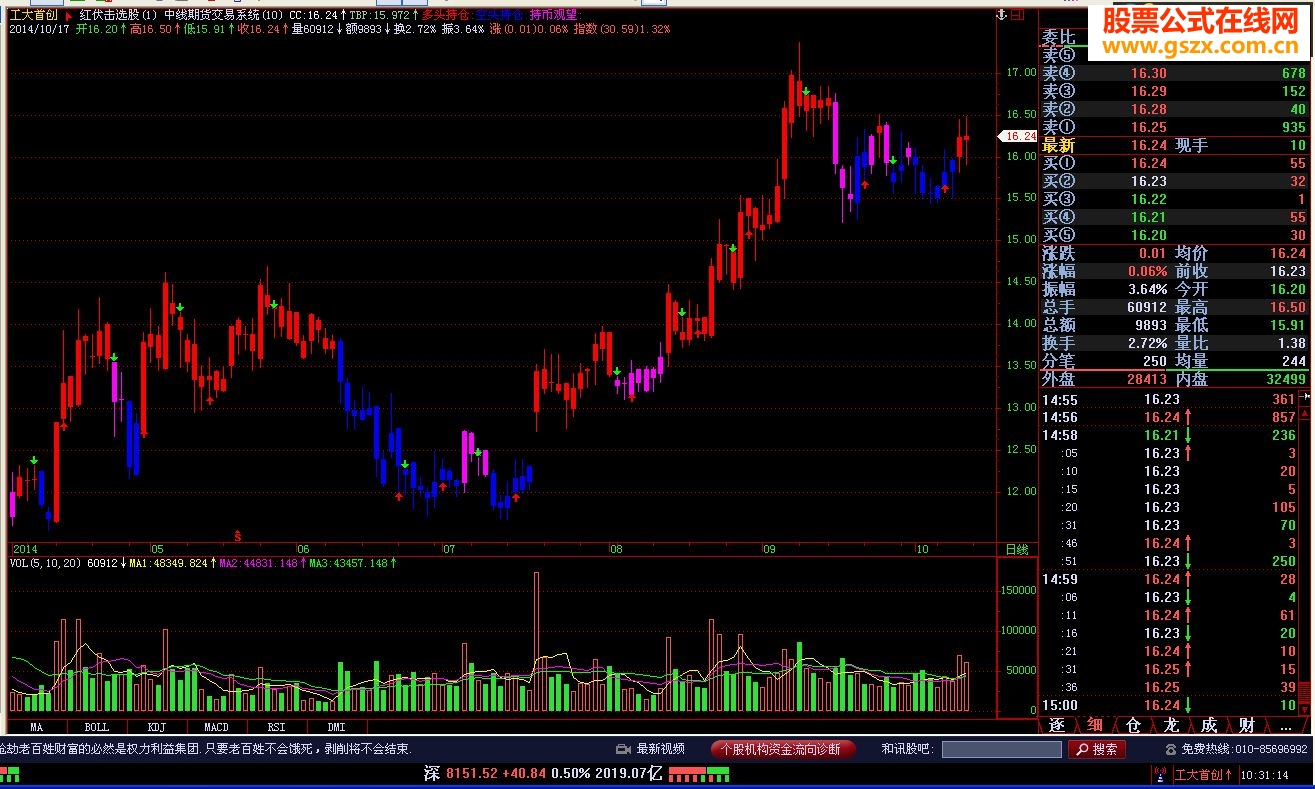Click the 涨跌 value 0.01
This screenshot has width=1315, height=789.
1152,253
